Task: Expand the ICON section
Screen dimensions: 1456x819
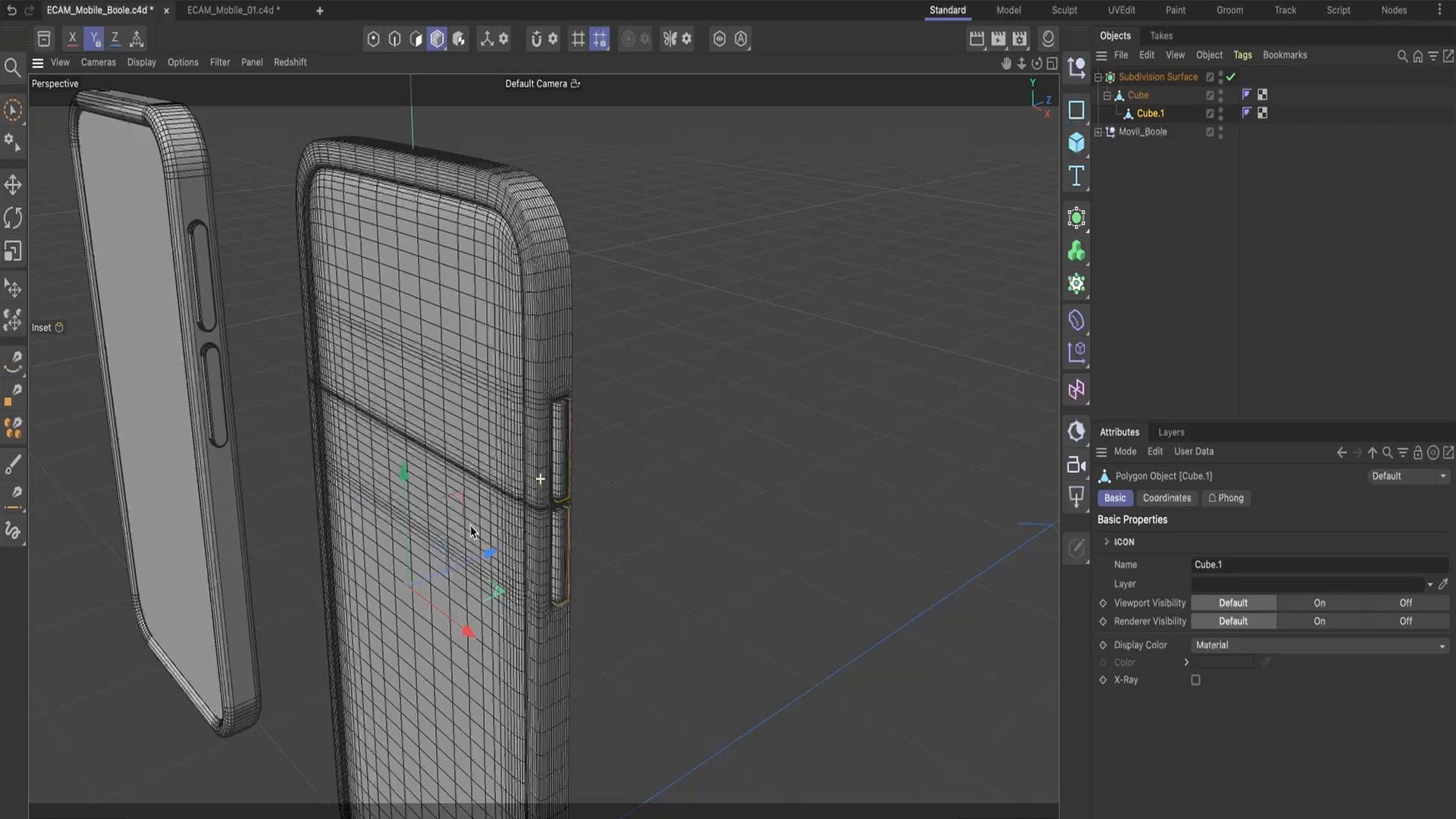Action: tap(1106, 541)
